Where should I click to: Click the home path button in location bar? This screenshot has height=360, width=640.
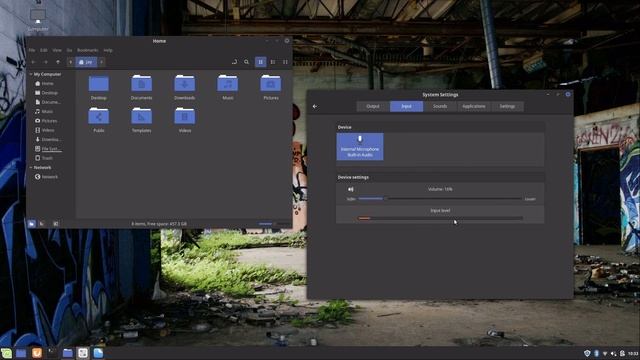[x=86, y=62]
